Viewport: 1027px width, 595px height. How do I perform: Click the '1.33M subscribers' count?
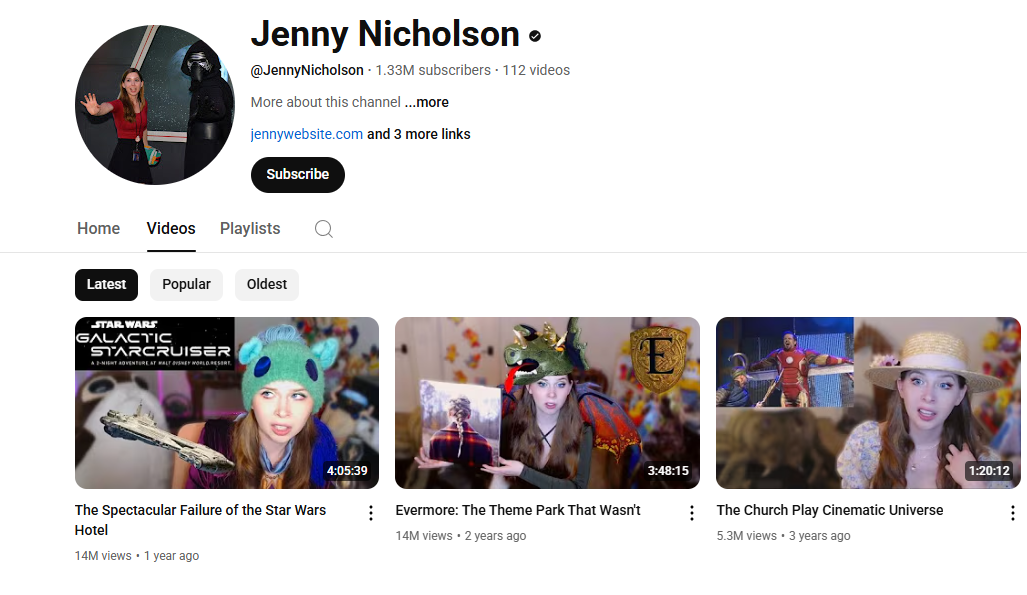coord(433,70)
